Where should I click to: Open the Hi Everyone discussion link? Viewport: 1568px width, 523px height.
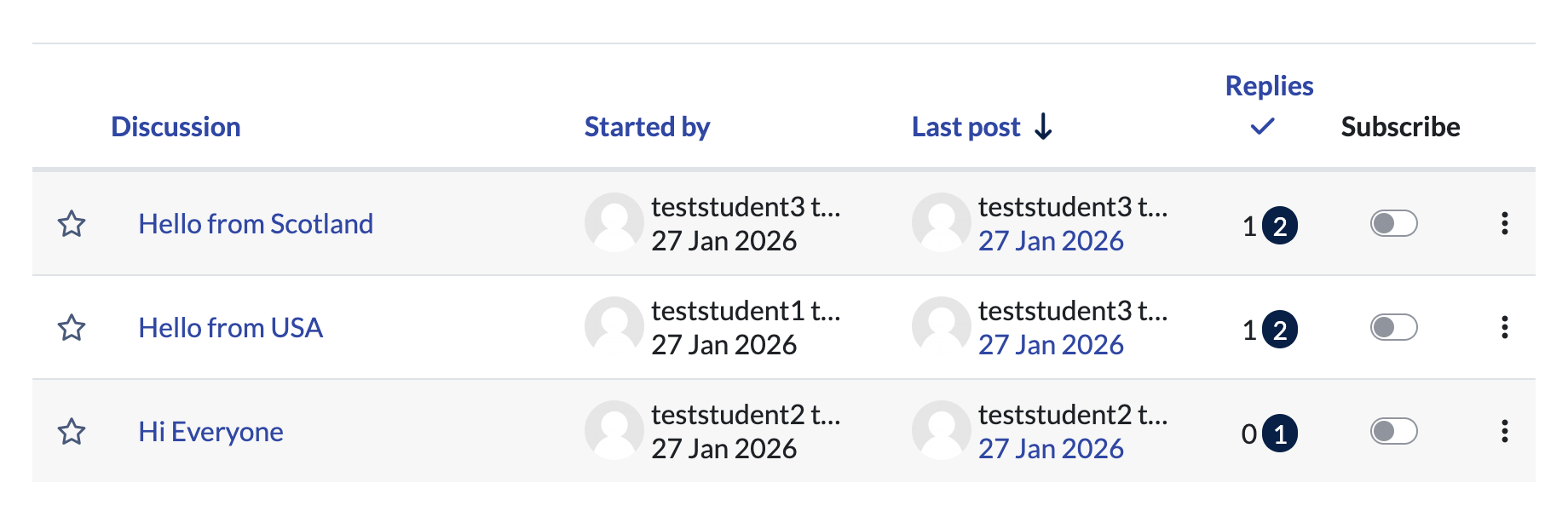(210, 432)
